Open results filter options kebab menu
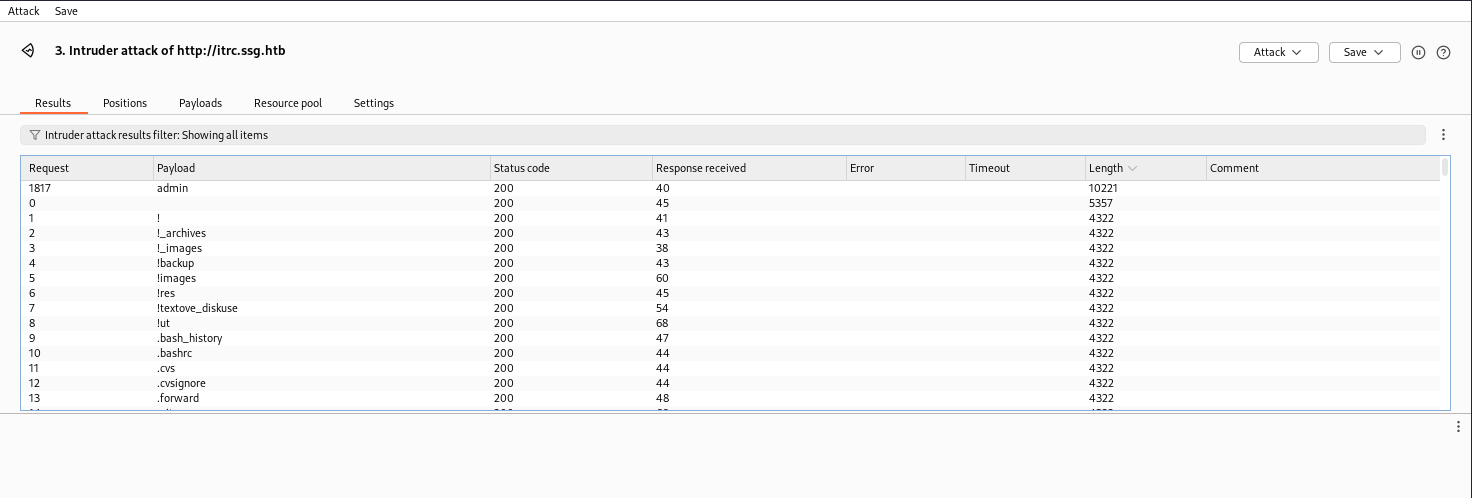 click(1443, 135)
